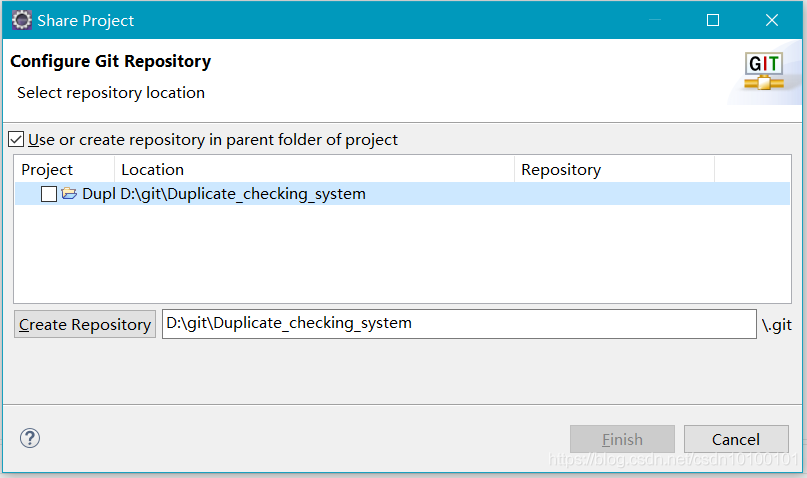Maximize the Share Project dialog
The image size is (807, 478).
[x=713, y=20]
